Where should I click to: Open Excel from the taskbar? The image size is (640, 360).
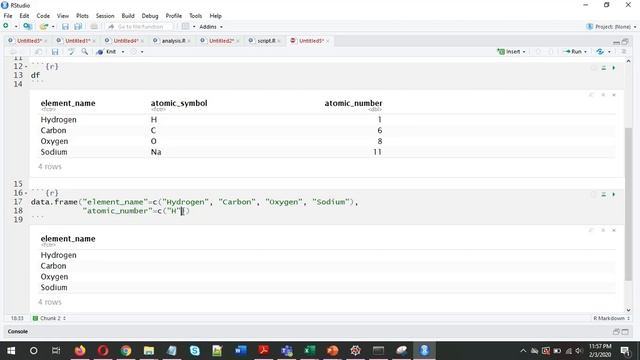pyautogui.click(x=309, y=351)
